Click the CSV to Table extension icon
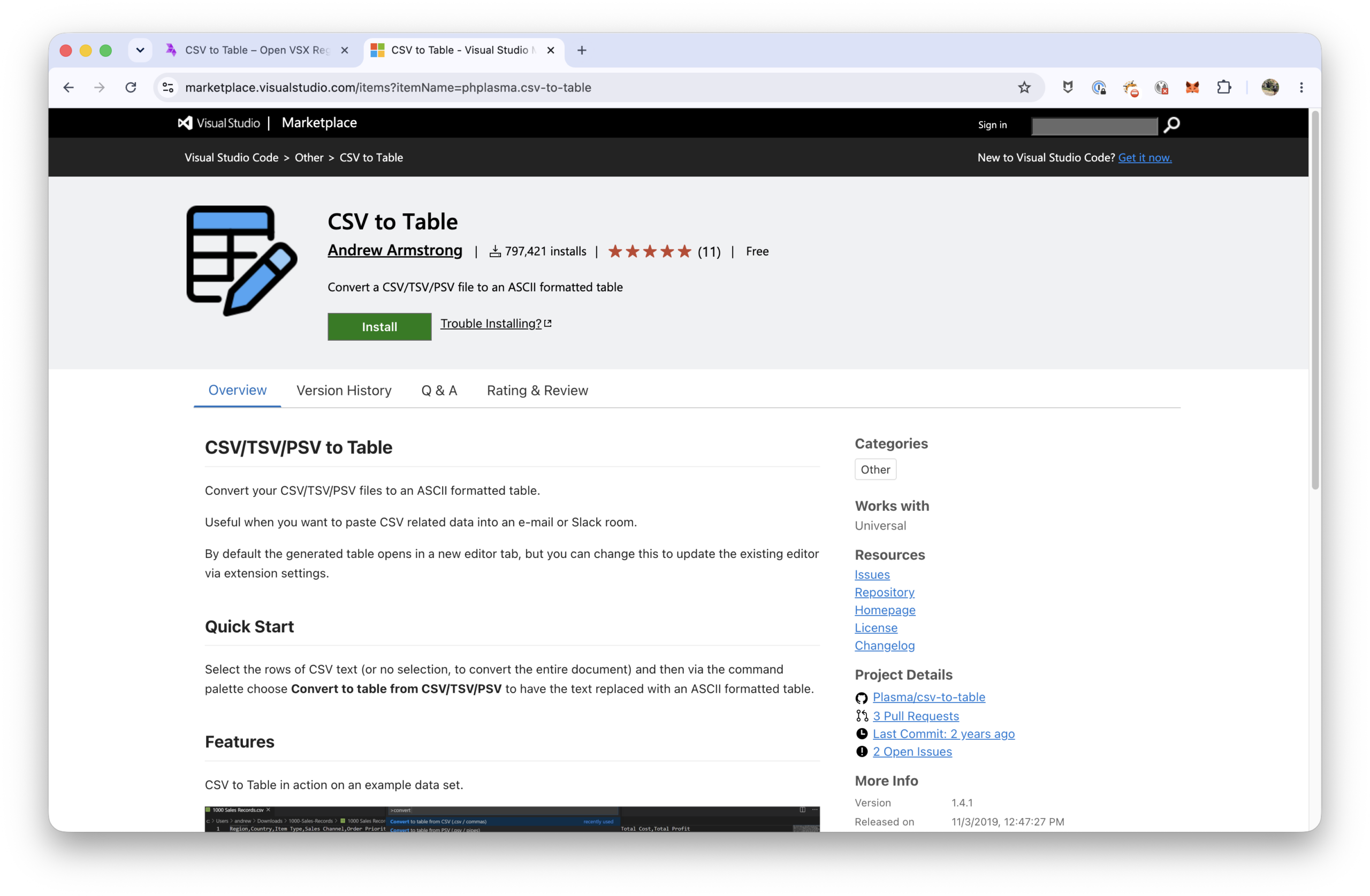The height and width of the screenshot is (896, 1370). pos(242,261)
